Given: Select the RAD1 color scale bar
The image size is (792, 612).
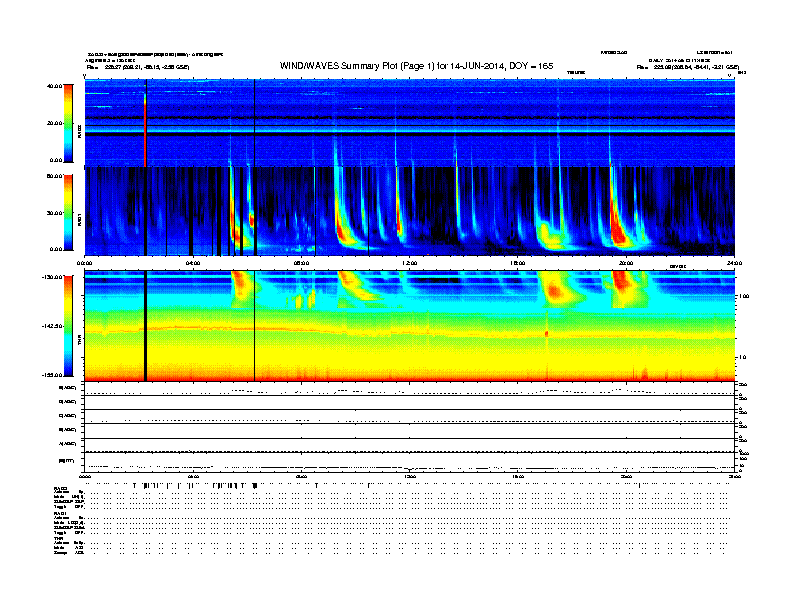Looking at the screenshot, I should point(68,212).
